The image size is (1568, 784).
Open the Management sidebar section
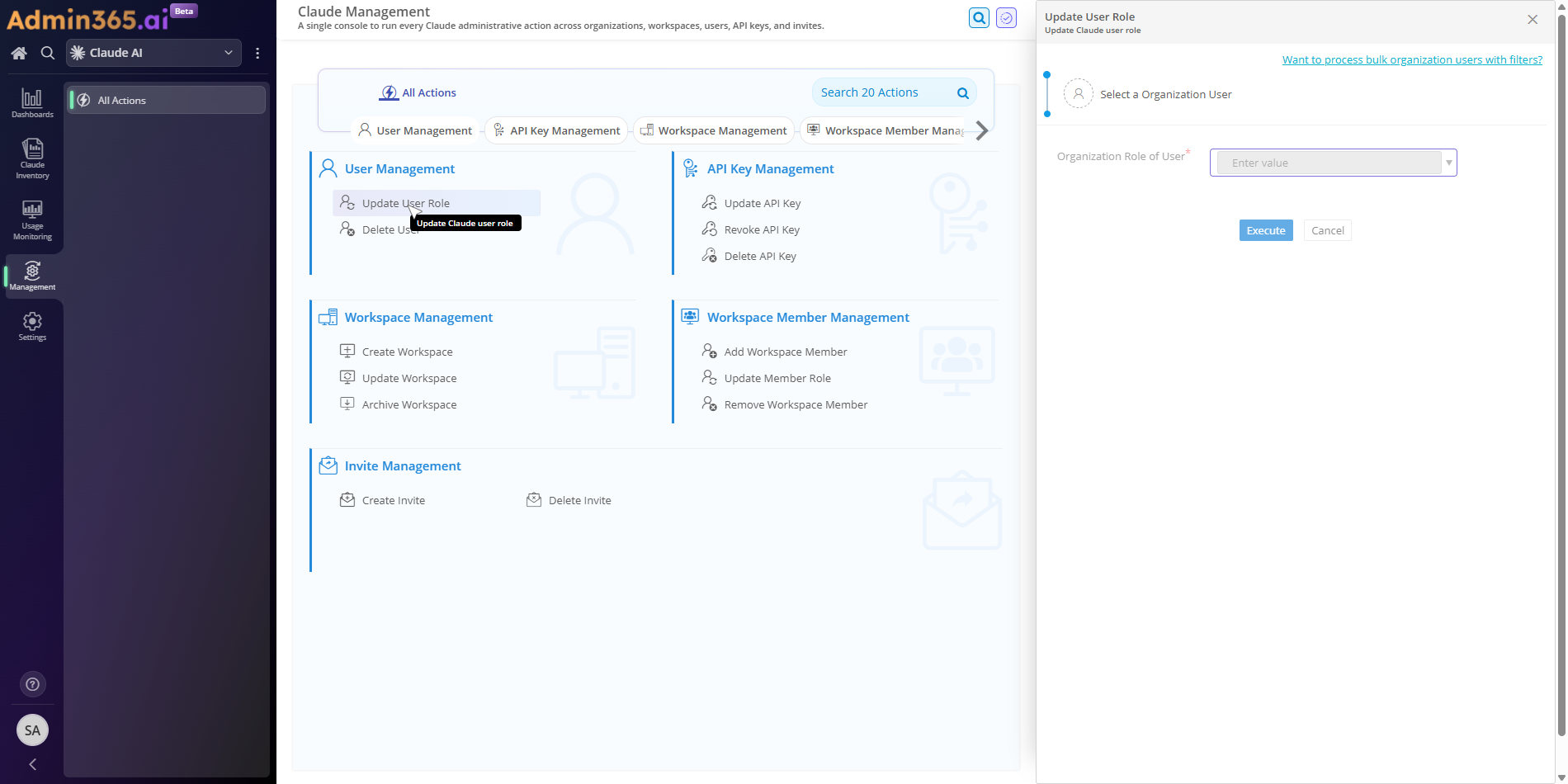[32, 276]
